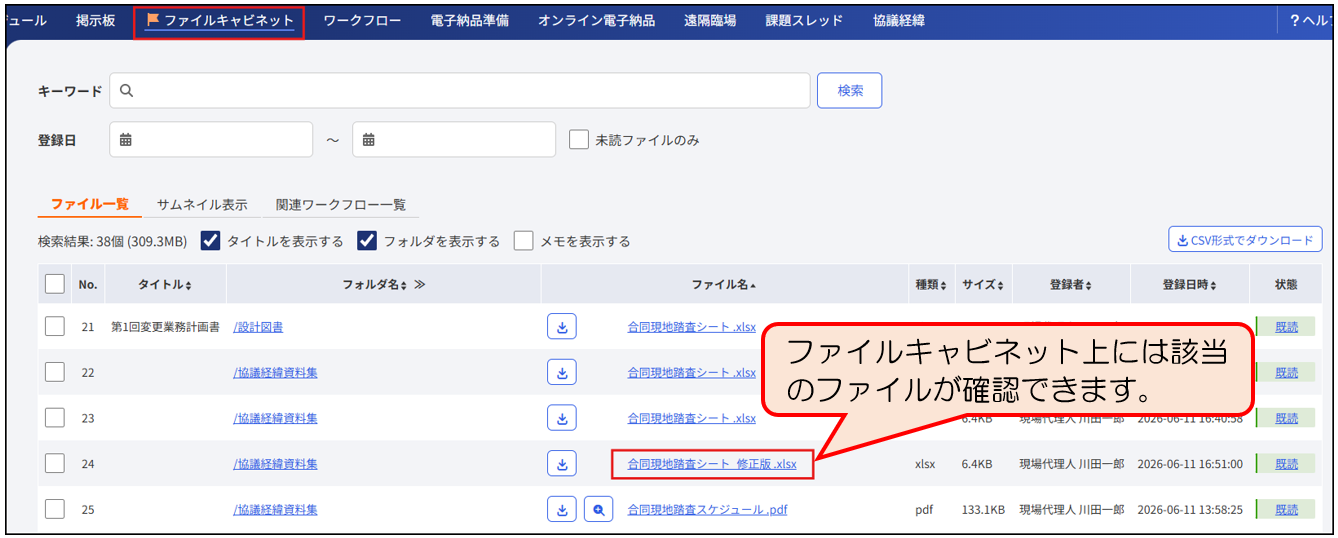
Task: Click 2026-06-11 16:51:00 timestamp
Action: click(1192, 464)
